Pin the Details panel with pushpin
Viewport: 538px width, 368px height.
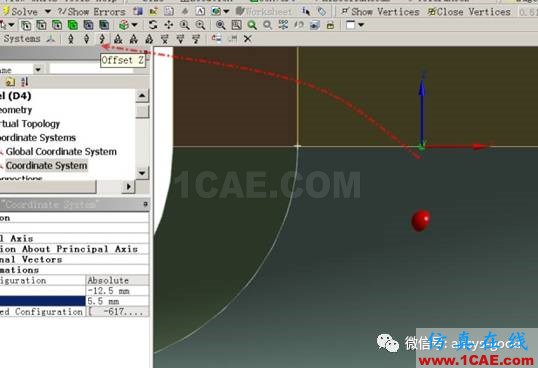click(145, 204)
